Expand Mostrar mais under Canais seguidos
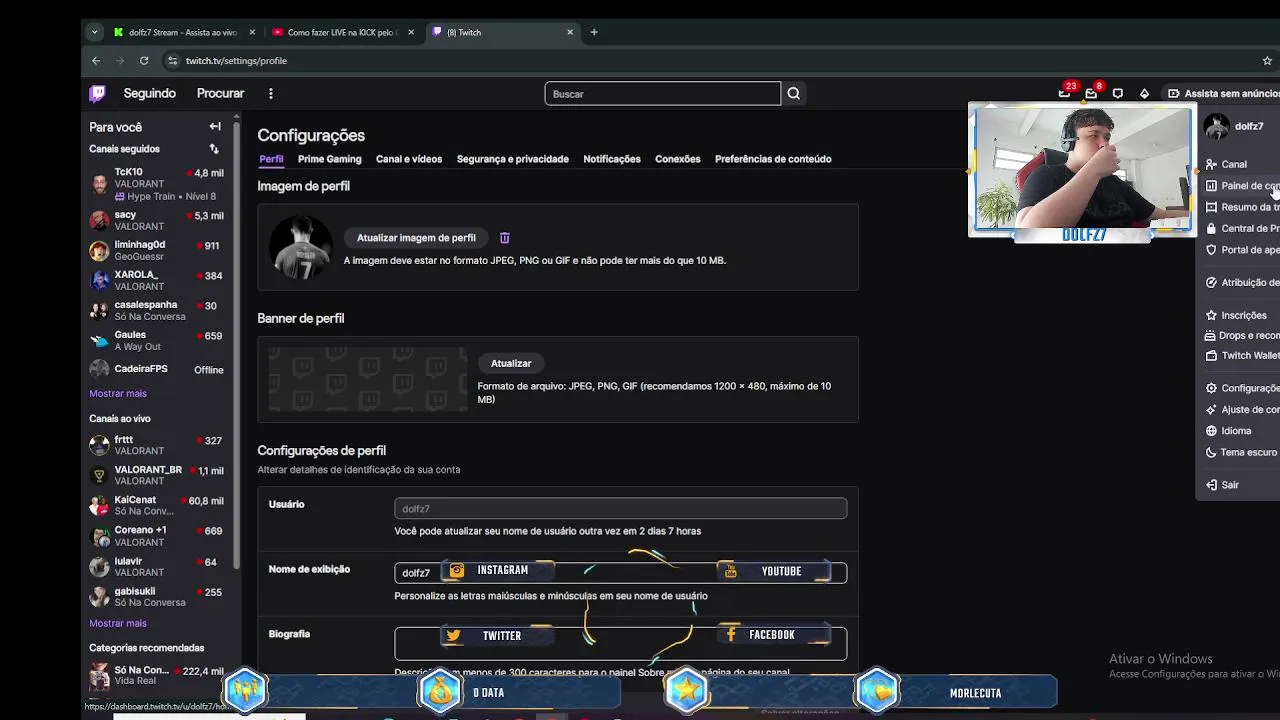 tap(118, 393)
